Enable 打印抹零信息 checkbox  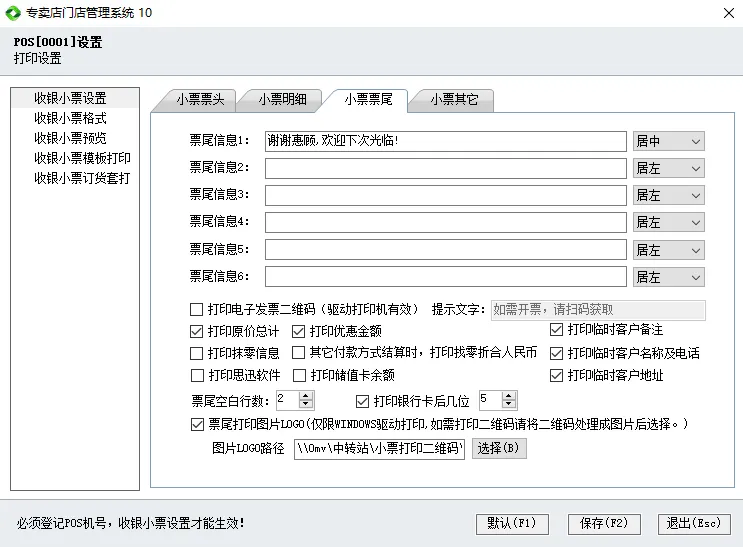(196, 353)
